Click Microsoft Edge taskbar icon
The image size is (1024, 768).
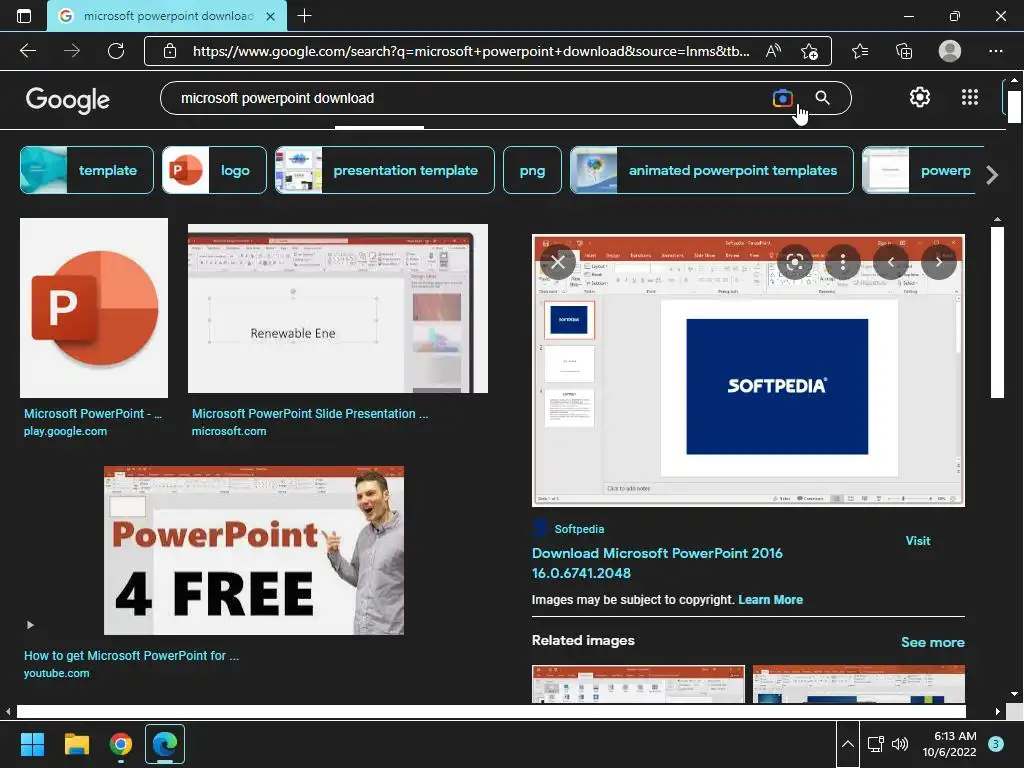pos(165,744)
